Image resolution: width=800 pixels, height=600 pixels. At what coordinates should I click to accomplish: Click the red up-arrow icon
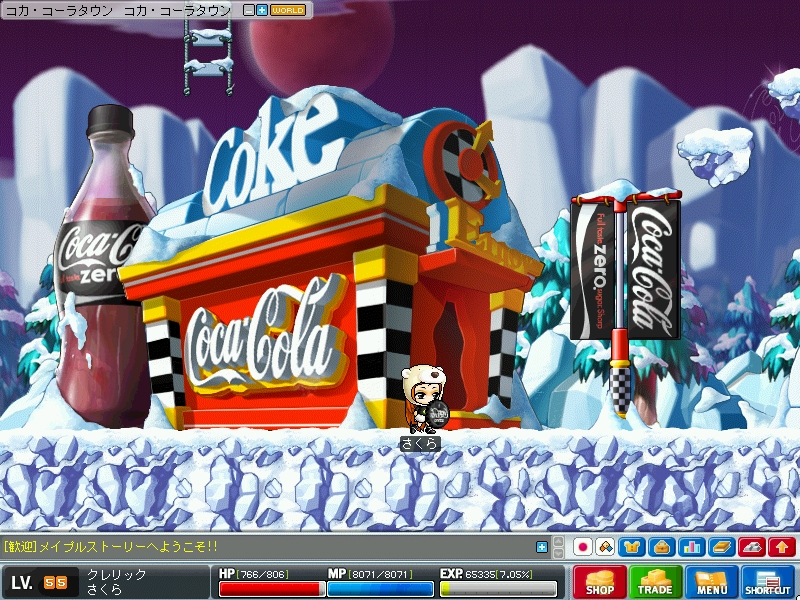coord(782,547)
